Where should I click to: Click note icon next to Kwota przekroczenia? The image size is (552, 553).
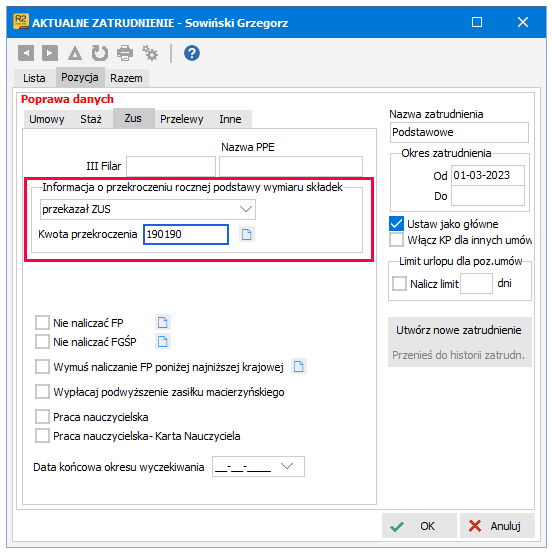[247, 234]
